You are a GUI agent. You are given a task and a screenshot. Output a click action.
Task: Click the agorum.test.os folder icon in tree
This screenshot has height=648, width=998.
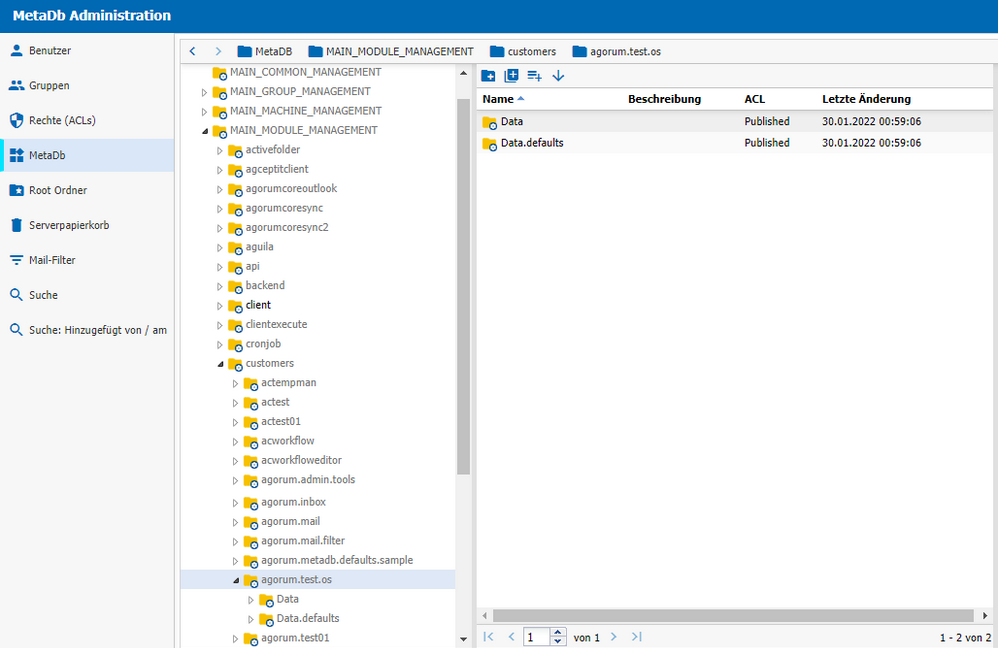point(251,581)
